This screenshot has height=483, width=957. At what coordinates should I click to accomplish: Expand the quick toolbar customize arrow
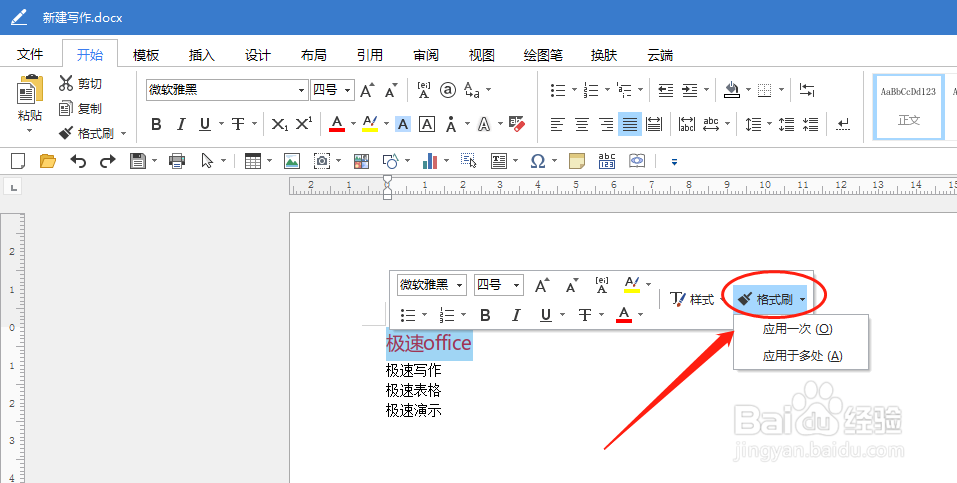click(x=674, y=162)
